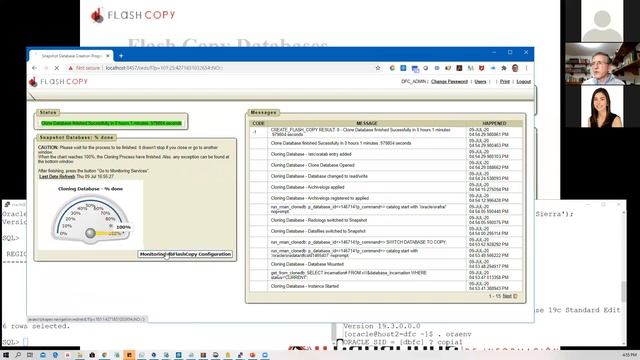Image resolution: width=640 pixels, height=360 pixels.
Task: Open the Windows Start menu
Action: tap(6, 355)
